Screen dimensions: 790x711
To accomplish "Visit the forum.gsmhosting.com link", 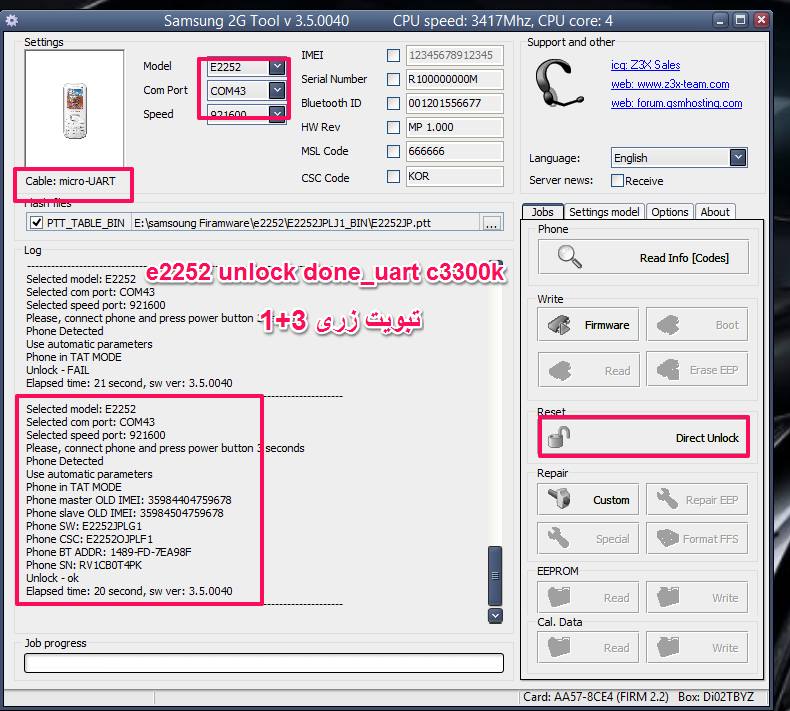I will [677, 103].
